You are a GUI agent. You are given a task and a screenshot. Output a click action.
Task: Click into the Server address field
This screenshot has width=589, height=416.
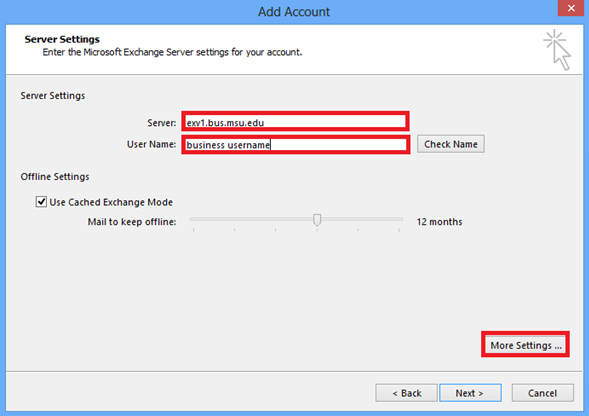point(296,122)
